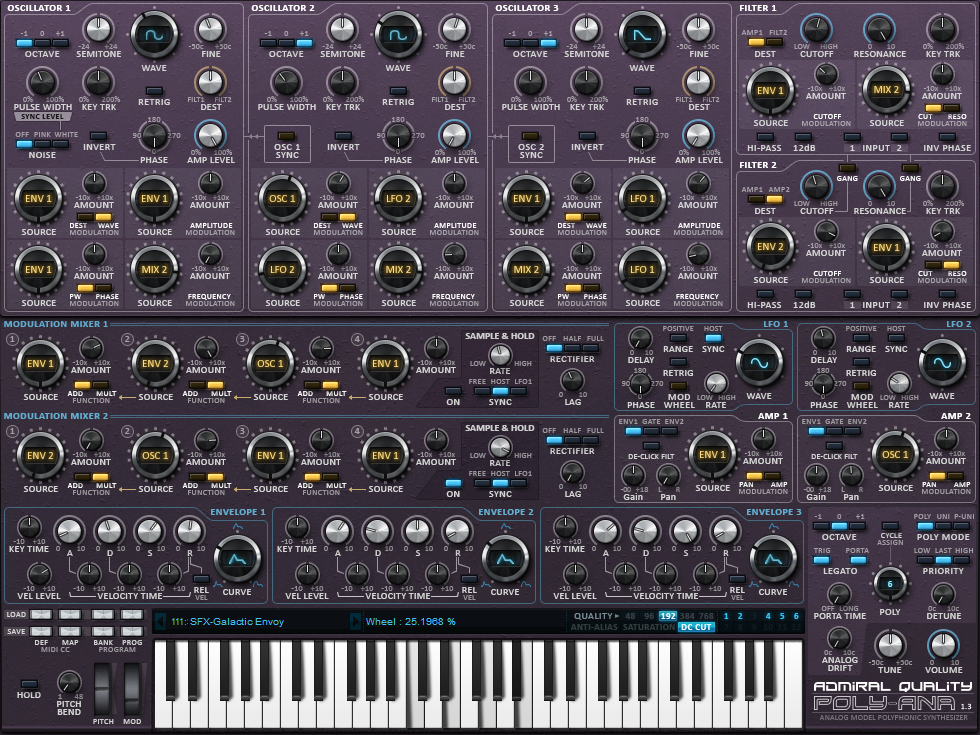The height and width of the screenshot is (735, 980).
Task: Open Oscillator 1 frequency modulation MIX 2 source
Action: (x=154, y=270)
